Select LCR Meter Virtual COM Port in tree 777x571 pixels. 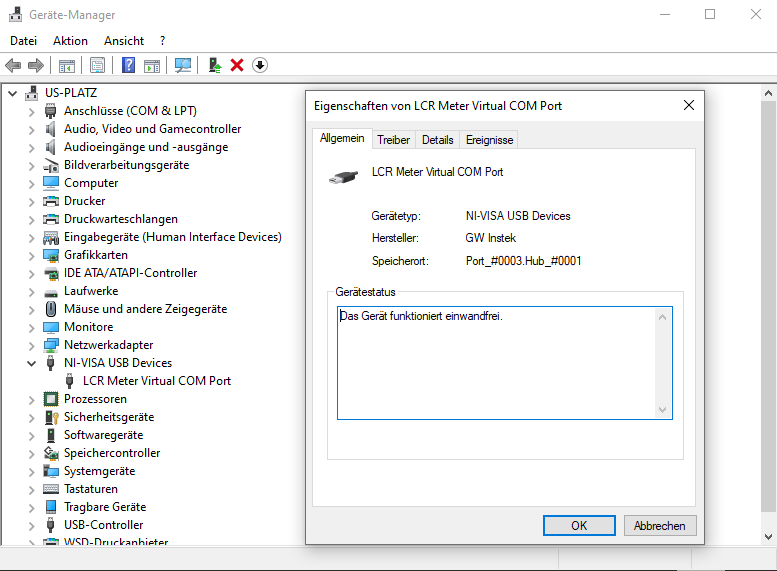[x=157, y=381]
